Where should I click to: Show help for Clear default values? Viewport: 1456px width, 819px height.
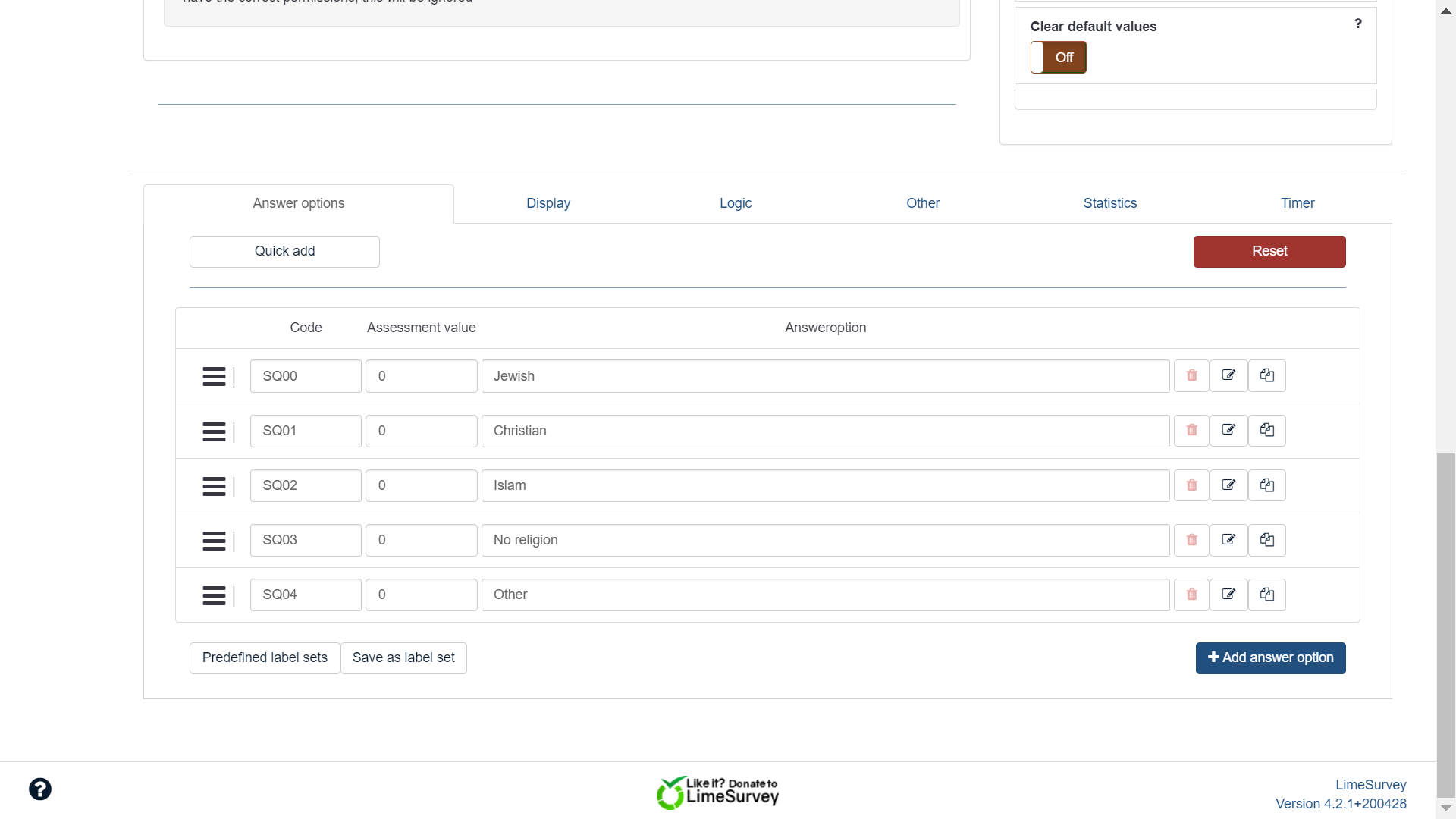(x=1357, y=24)
